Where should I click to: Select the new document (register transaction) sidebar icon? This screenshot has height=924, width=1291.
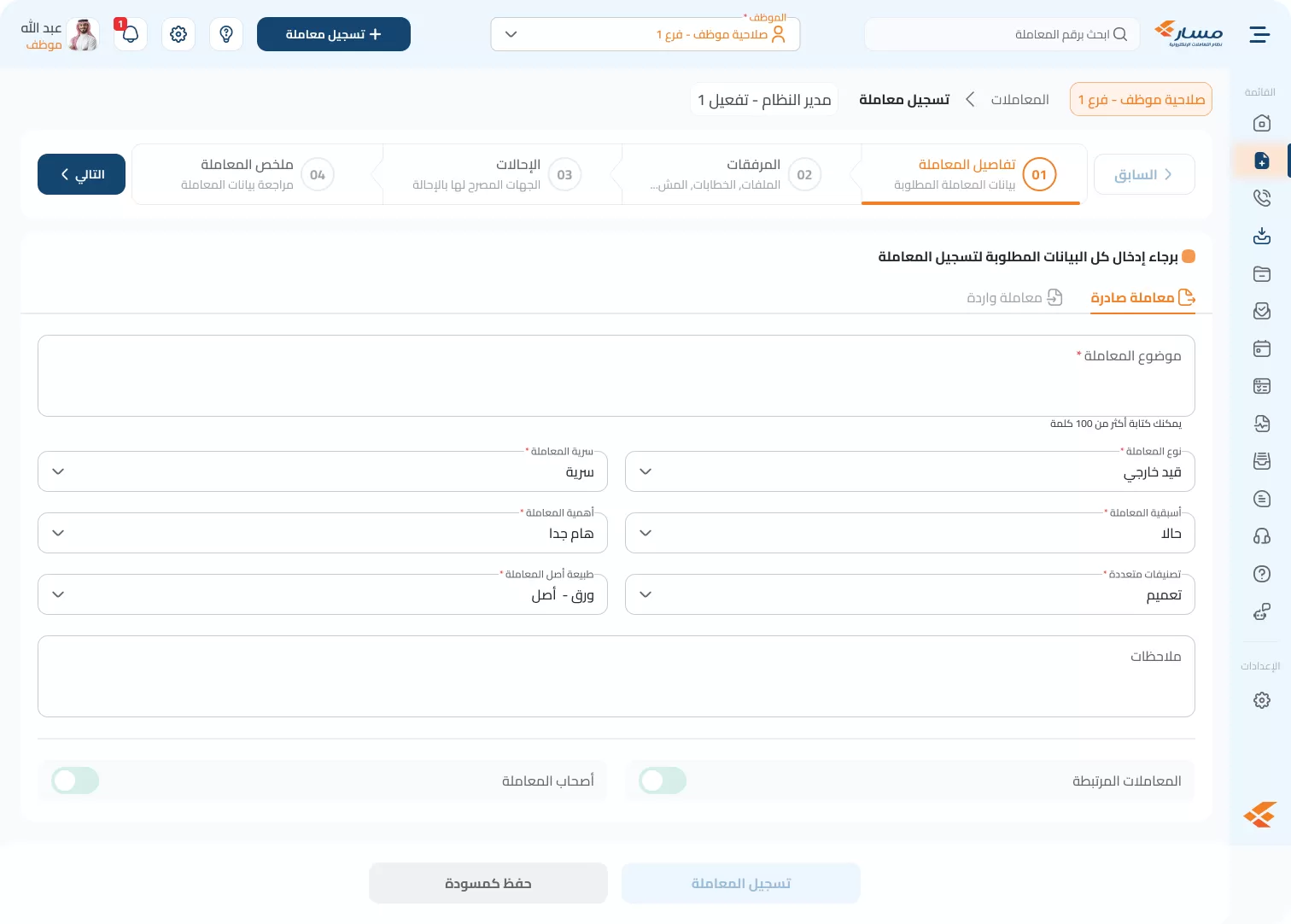click(1262, 161)
